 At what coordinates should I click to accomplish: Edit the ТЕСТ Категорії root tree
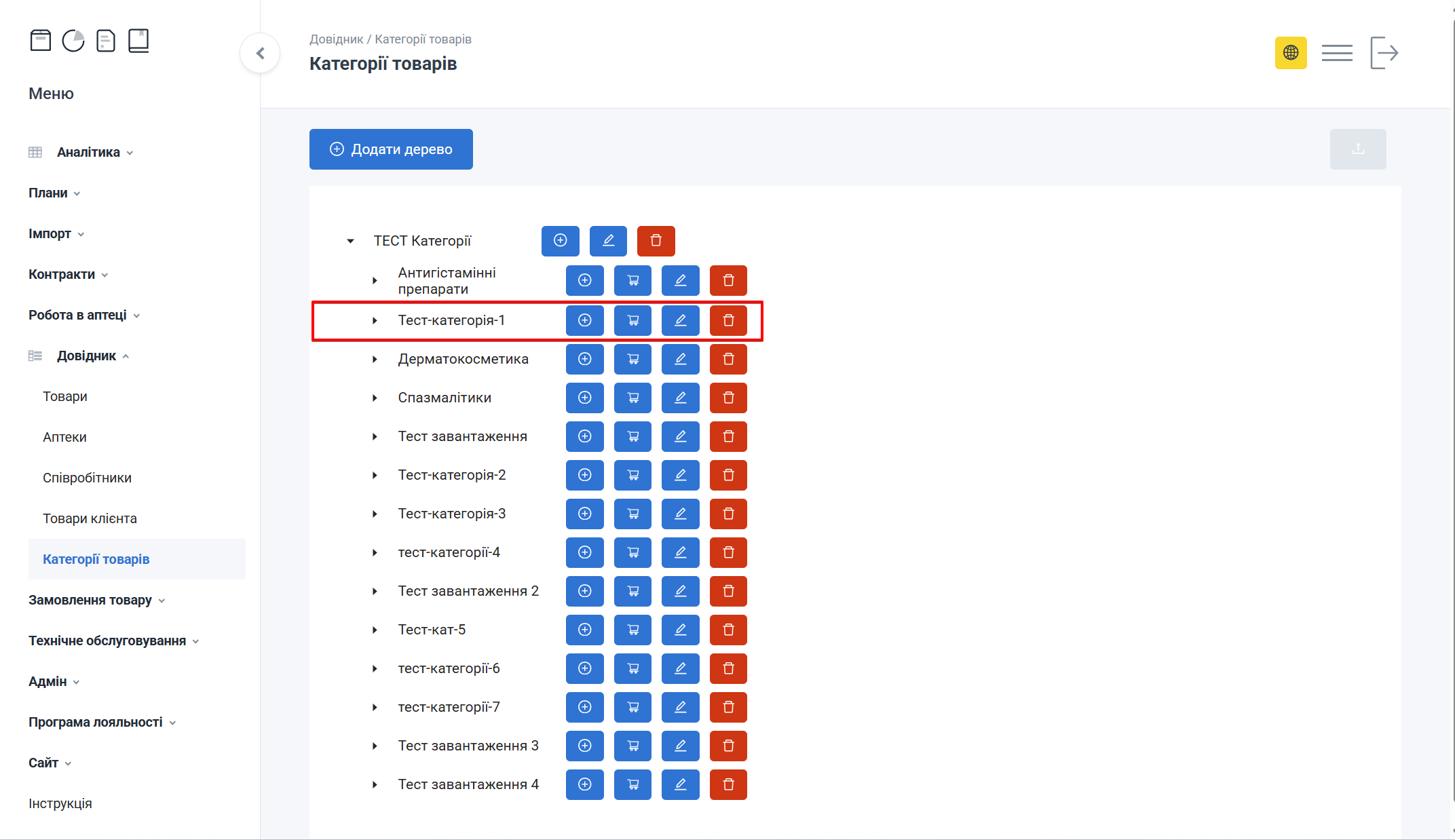coord(608,241)
